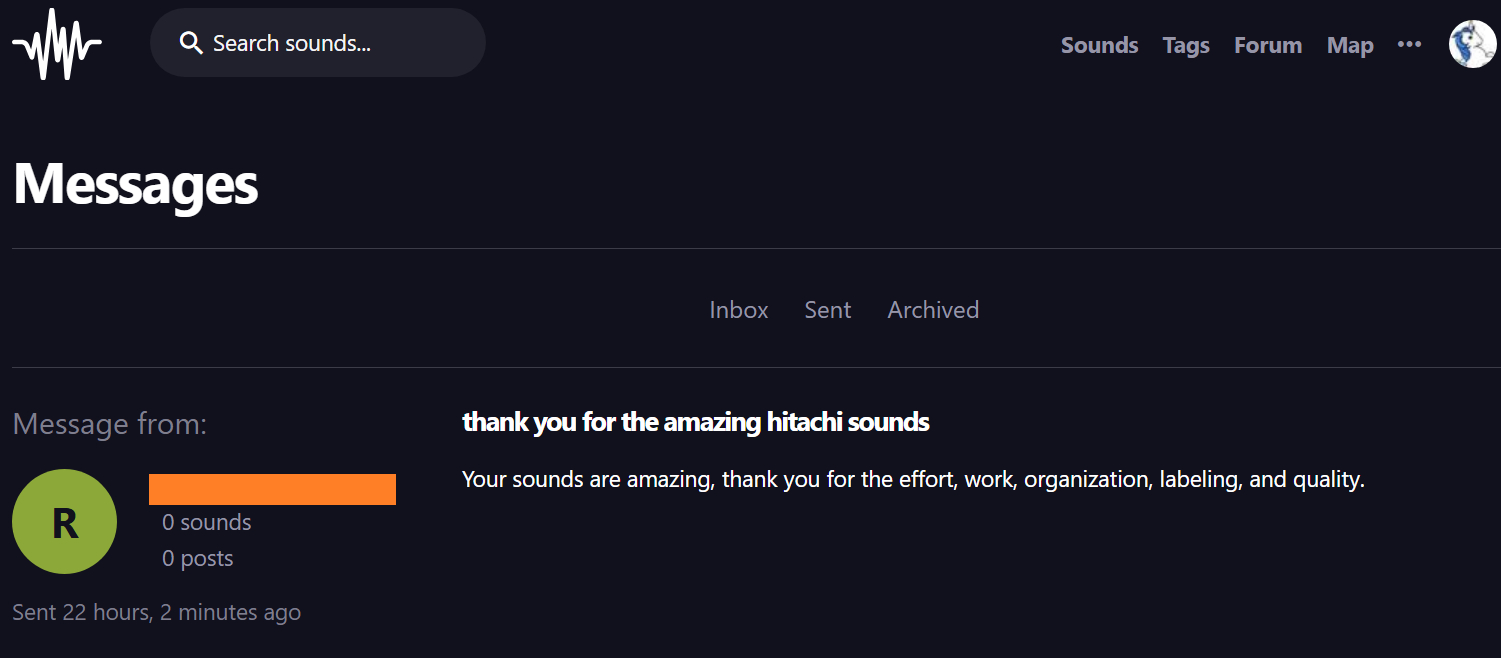Screen dimensions: 1501x658
Task: Click the message body text
Action: click(912, 479)
